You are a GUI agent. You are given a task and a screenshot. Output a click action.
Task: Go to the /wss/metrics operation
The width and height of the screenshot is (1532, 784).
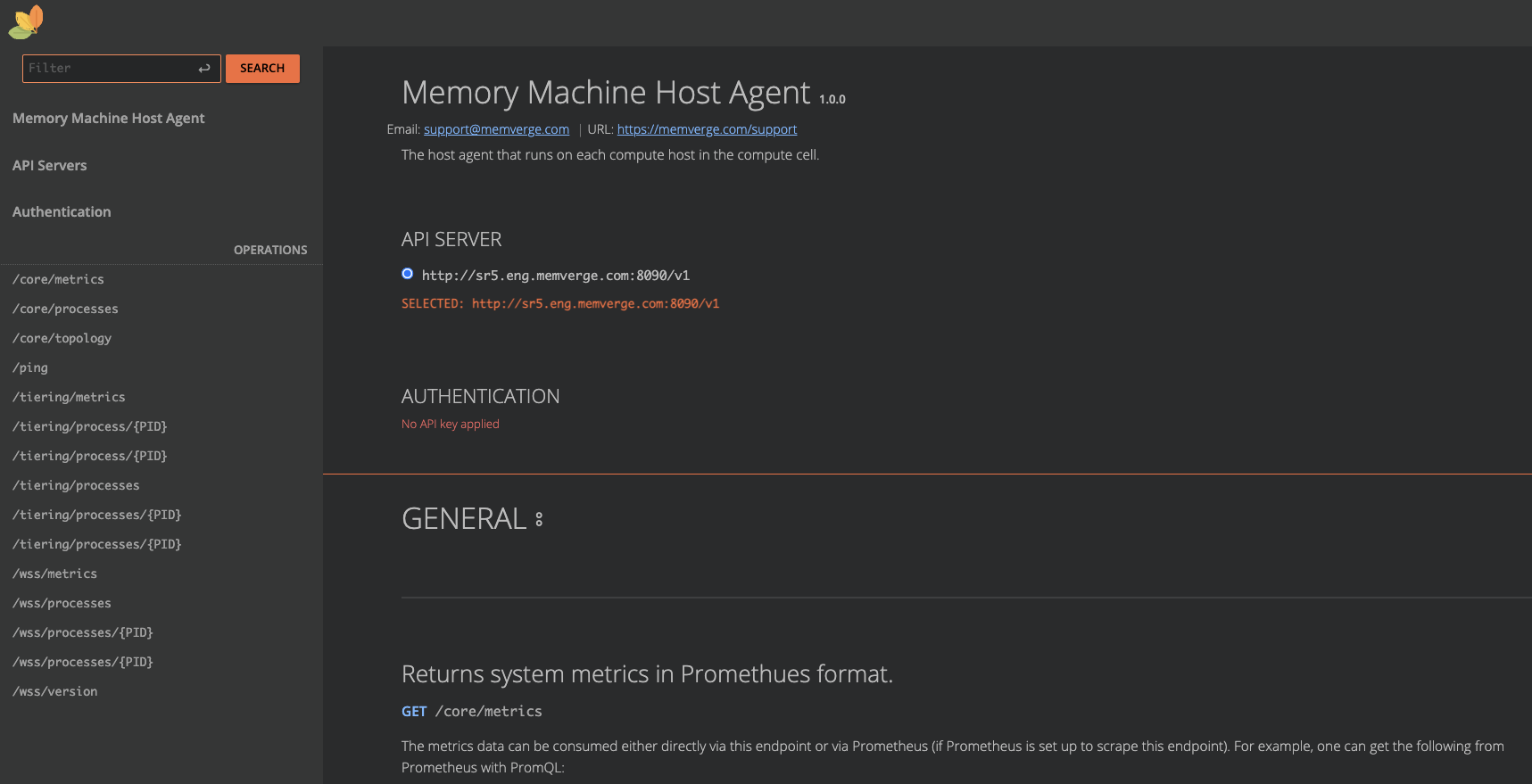tap(54, 574)
